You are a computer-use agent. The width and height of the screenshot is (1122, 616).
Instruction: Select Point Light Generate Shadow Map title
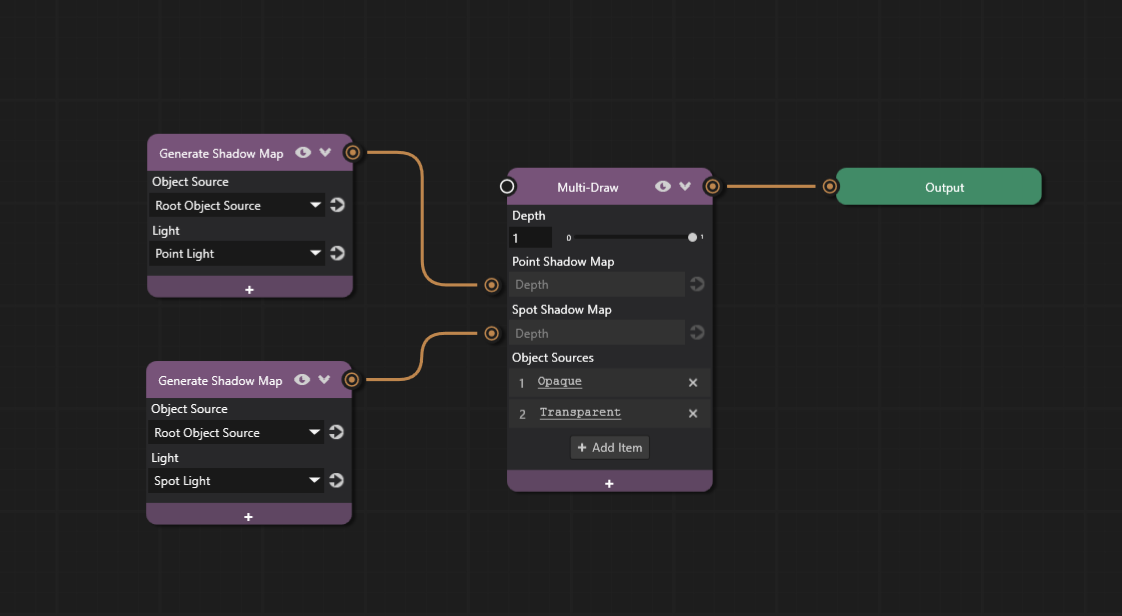(221, 153)
